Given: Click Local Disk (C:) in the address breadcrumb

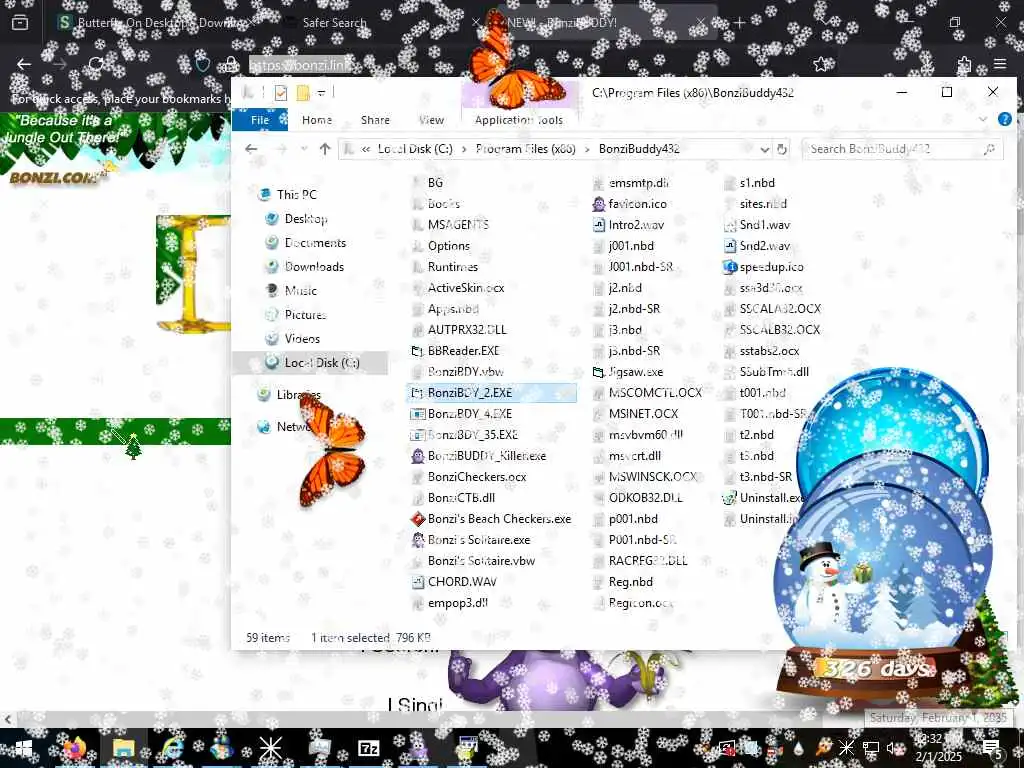Looking at the screenshot, I should click(x=415, y=149).
